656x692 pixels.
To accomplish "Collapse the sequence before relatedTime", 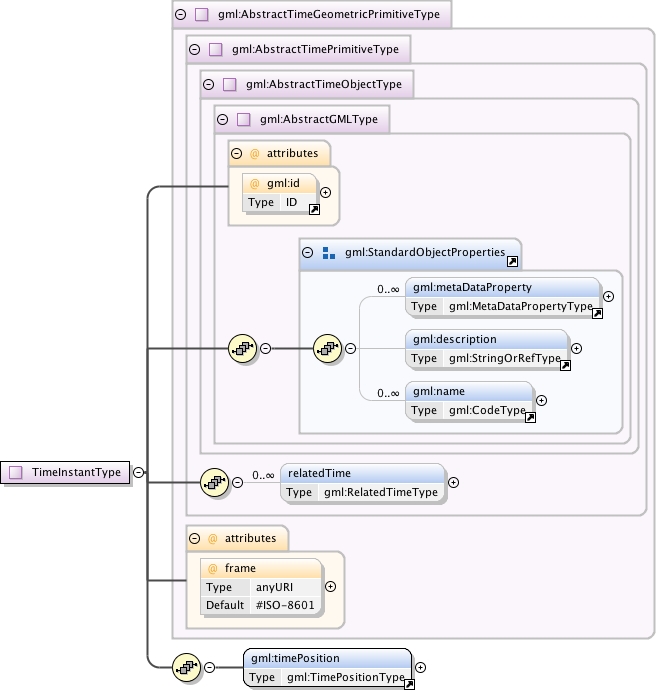I will coord(238,482).
